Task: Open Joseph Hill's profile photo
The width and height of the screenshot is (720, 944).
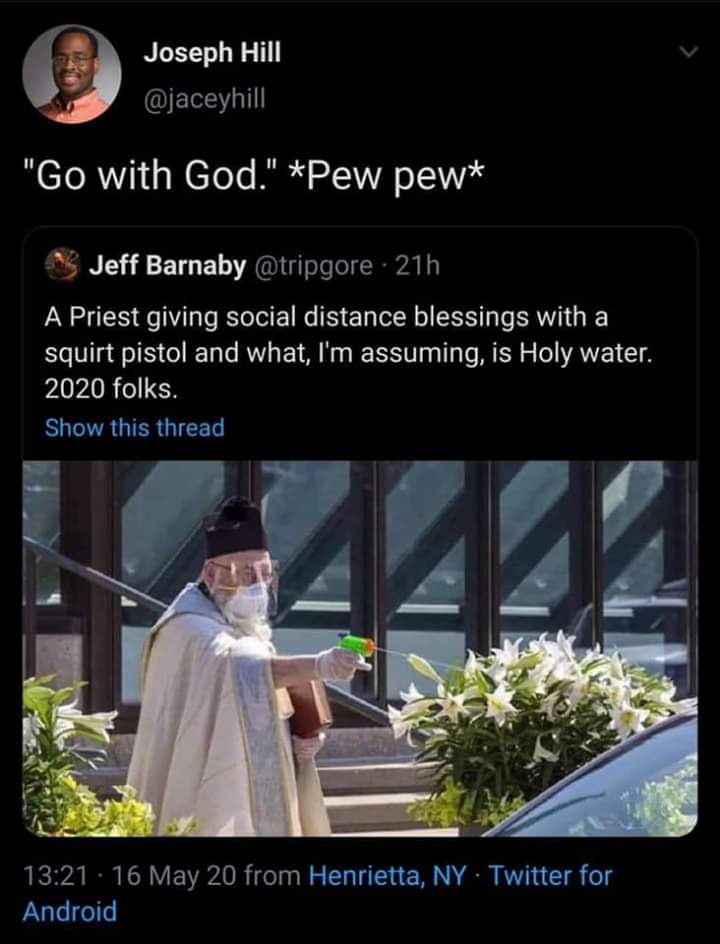Action: coord(72,74)
